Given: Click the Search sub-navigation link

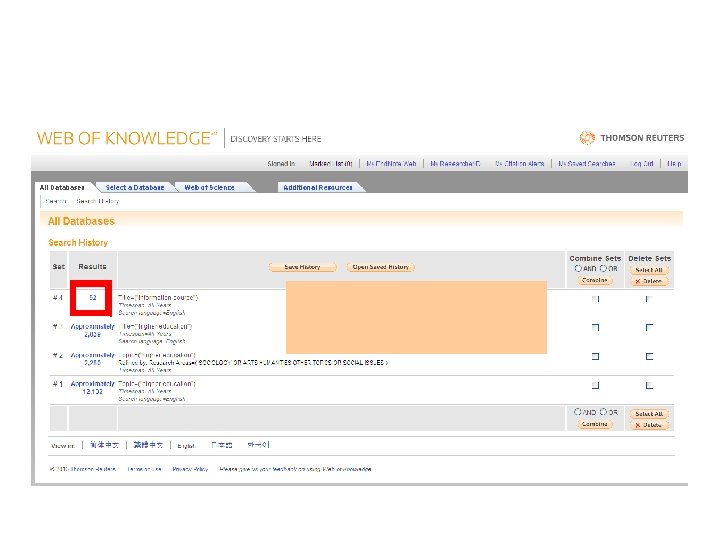Looking at the screenshot, I should point(56,201).
